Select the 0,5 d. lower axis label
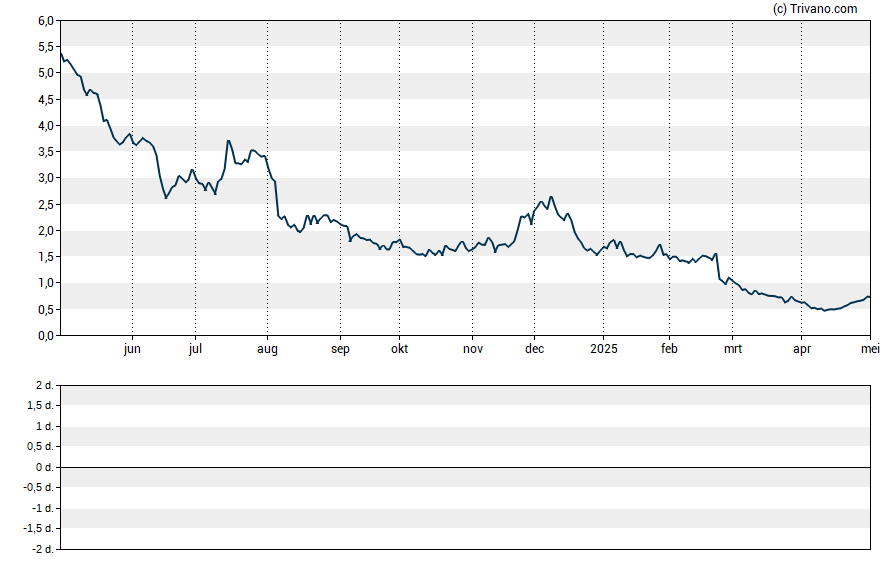The image size is (888, 565). click(40, 447)
